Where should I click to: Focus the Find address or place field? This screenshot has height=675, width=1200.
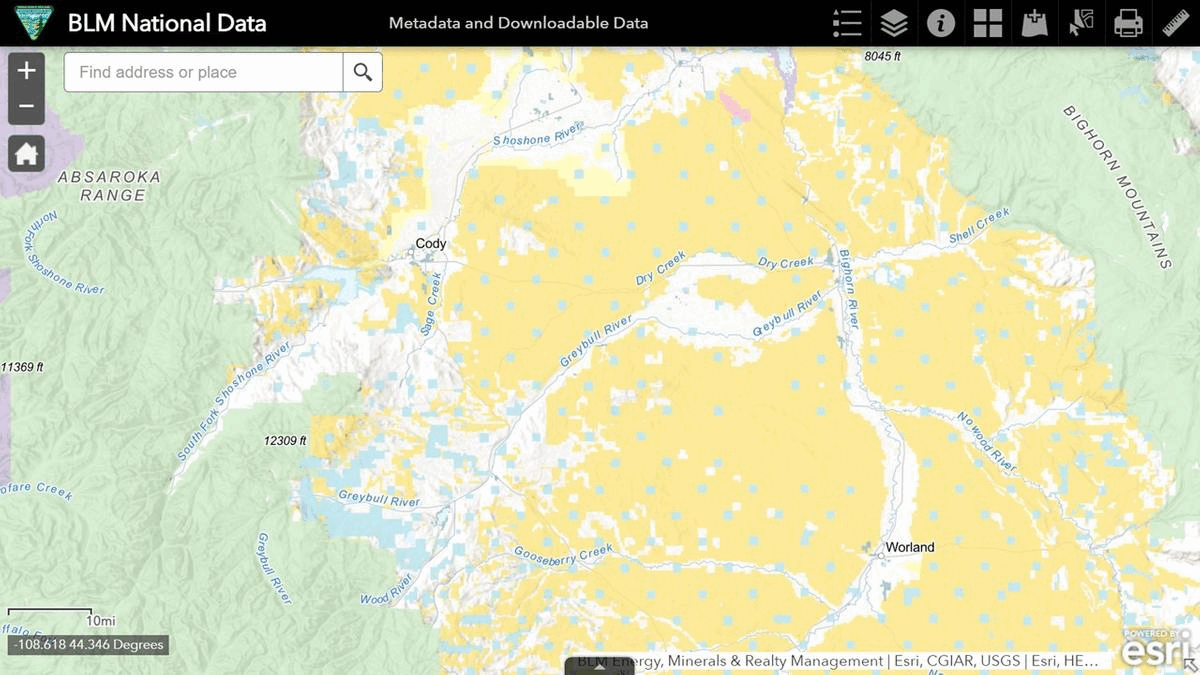click(x=204, y=72)
